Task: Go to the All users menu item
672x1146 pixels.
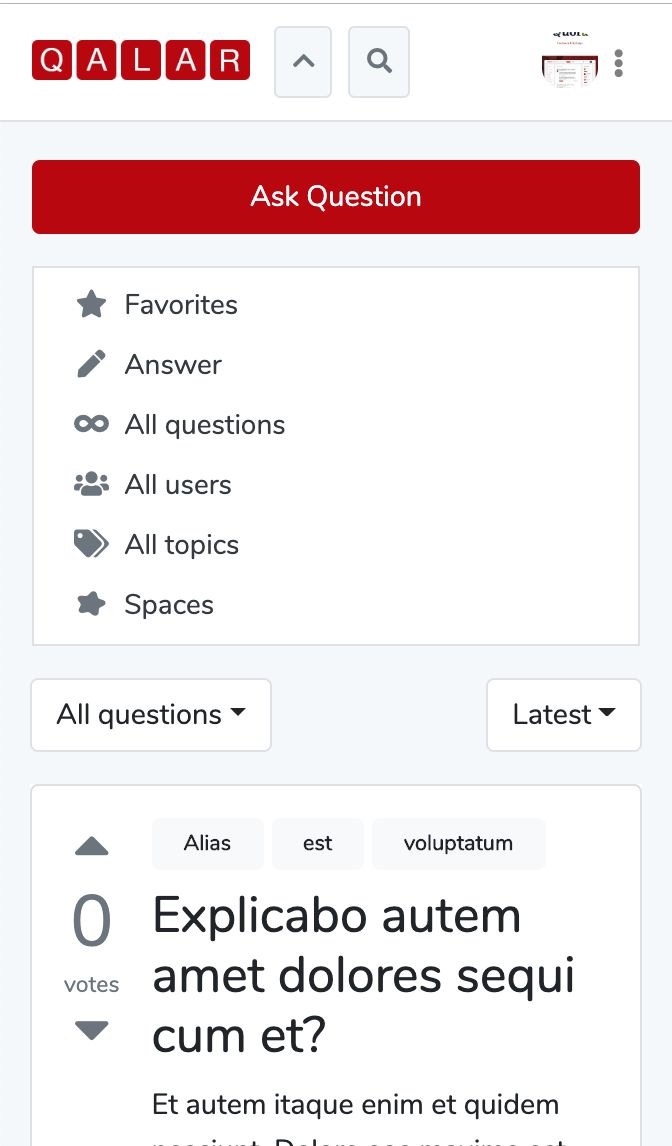Action: [x=178, y=485]
